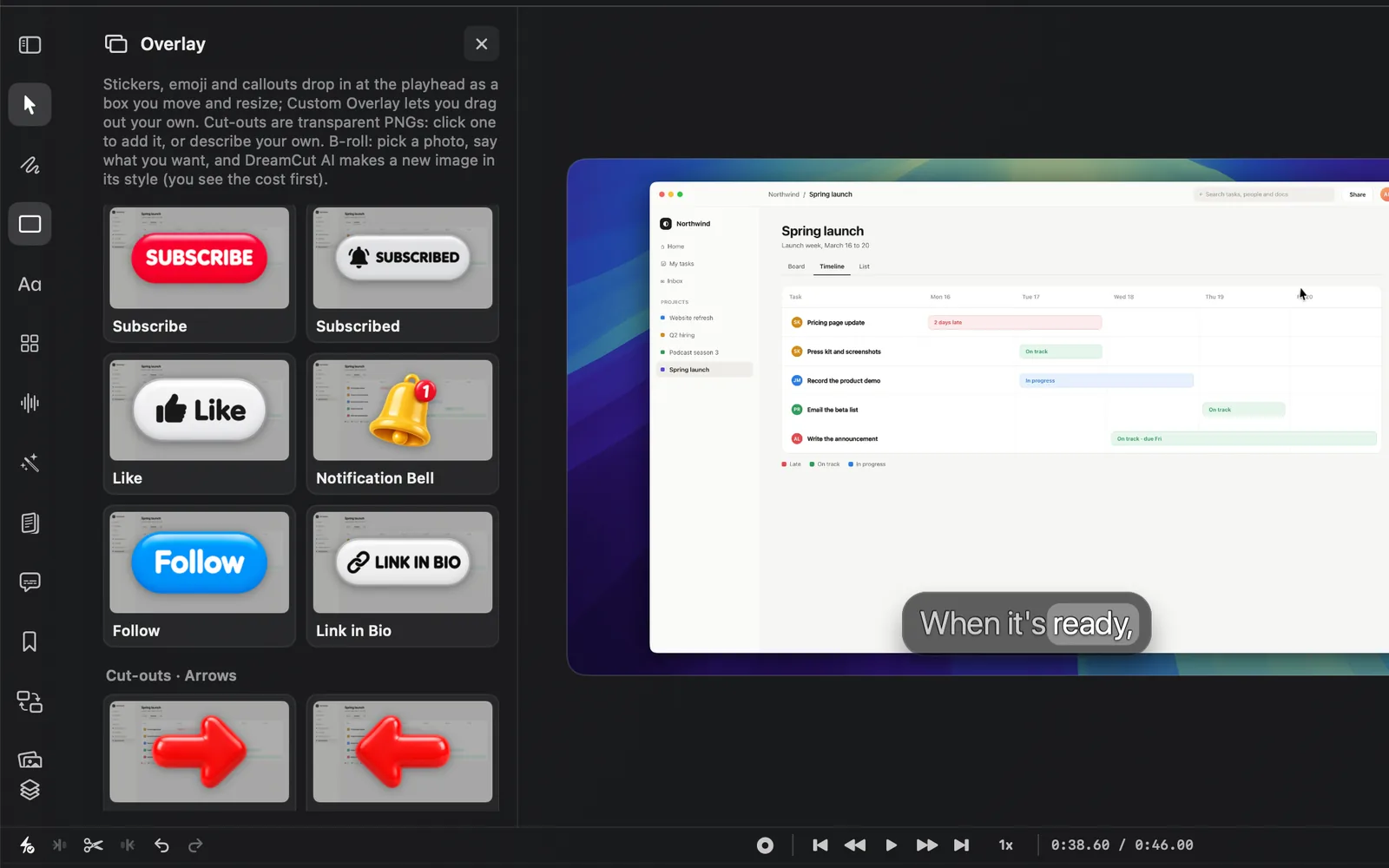Add the left-pointing red arrow cut-out

403,753
